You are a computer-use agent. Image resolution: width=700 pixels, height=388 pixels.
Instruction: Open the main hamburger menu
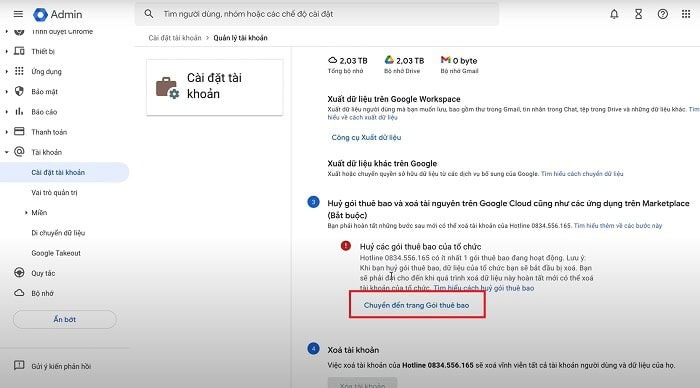click(18, 14)
